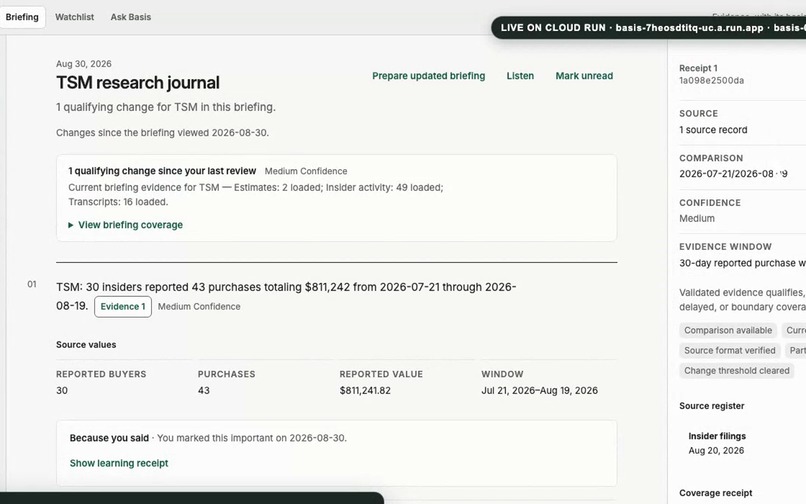The height and width of the screenshot is (504, 806).
Task: Click the Receipt 1 label
Action: [698, 68]
